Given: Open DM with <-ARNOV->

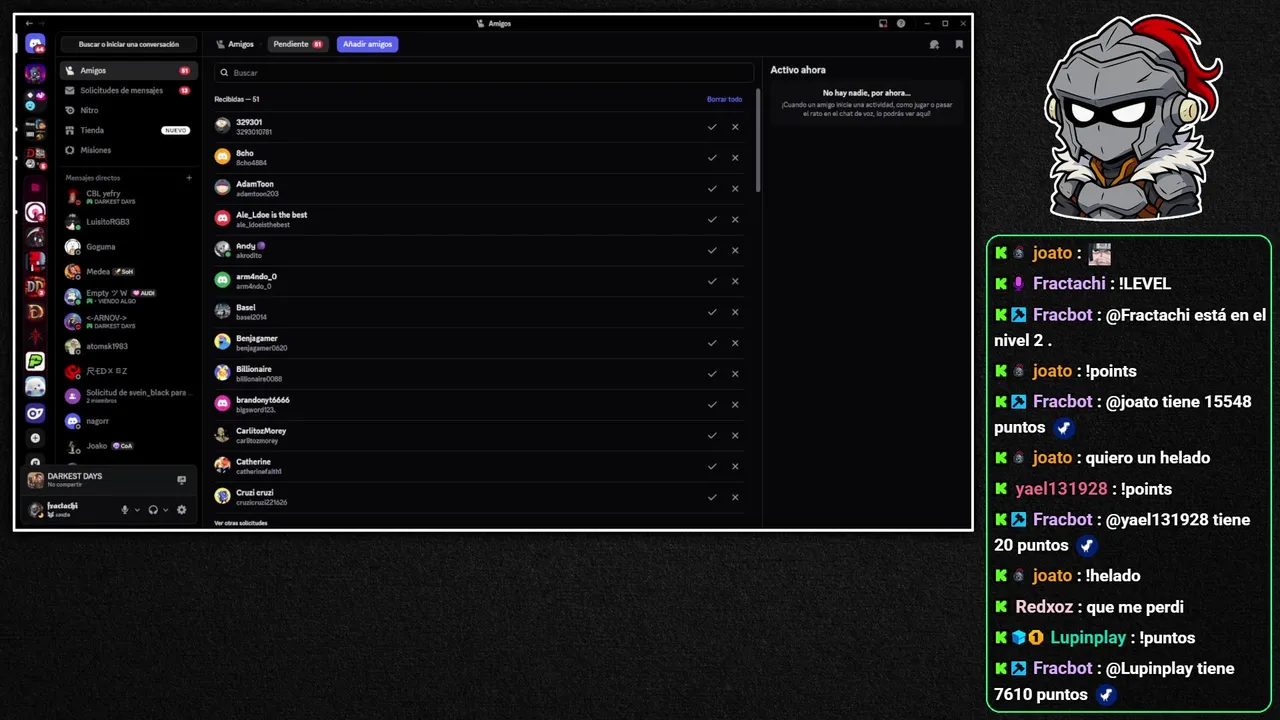Looking at the screenshot, I should (x=128, y=322).
